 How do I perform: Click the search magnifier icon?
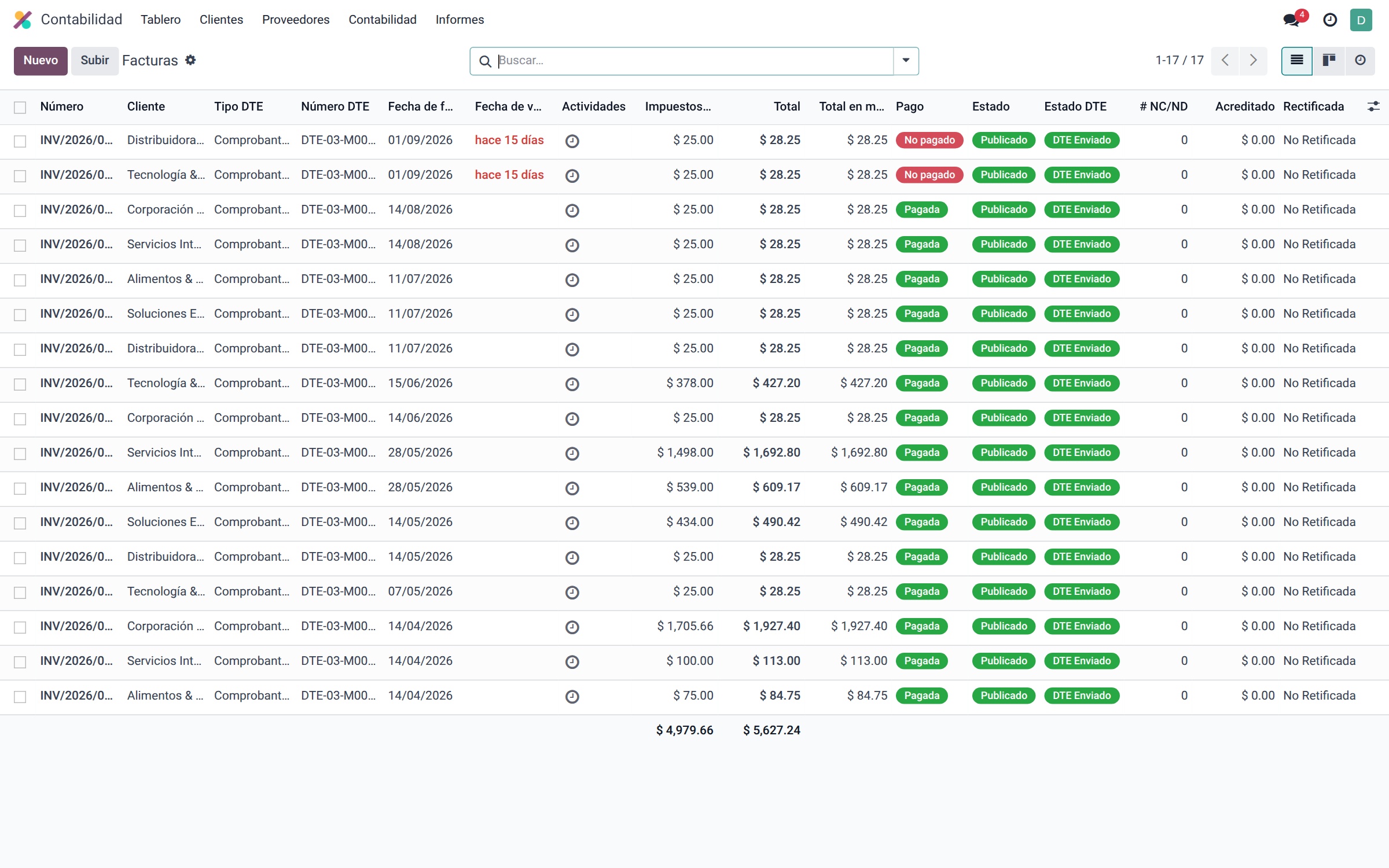[485, 61]
